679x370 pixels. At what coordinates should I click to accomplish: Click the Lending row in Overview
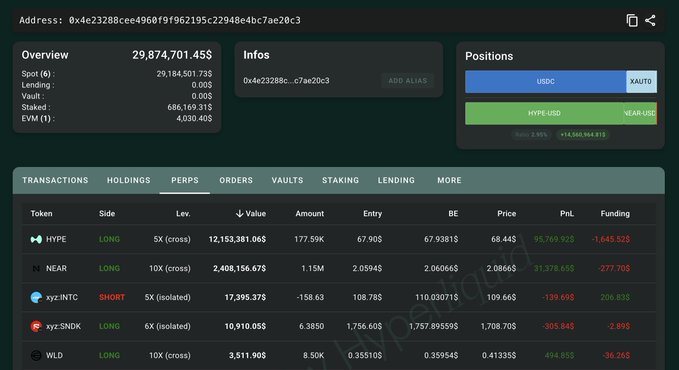117,85
